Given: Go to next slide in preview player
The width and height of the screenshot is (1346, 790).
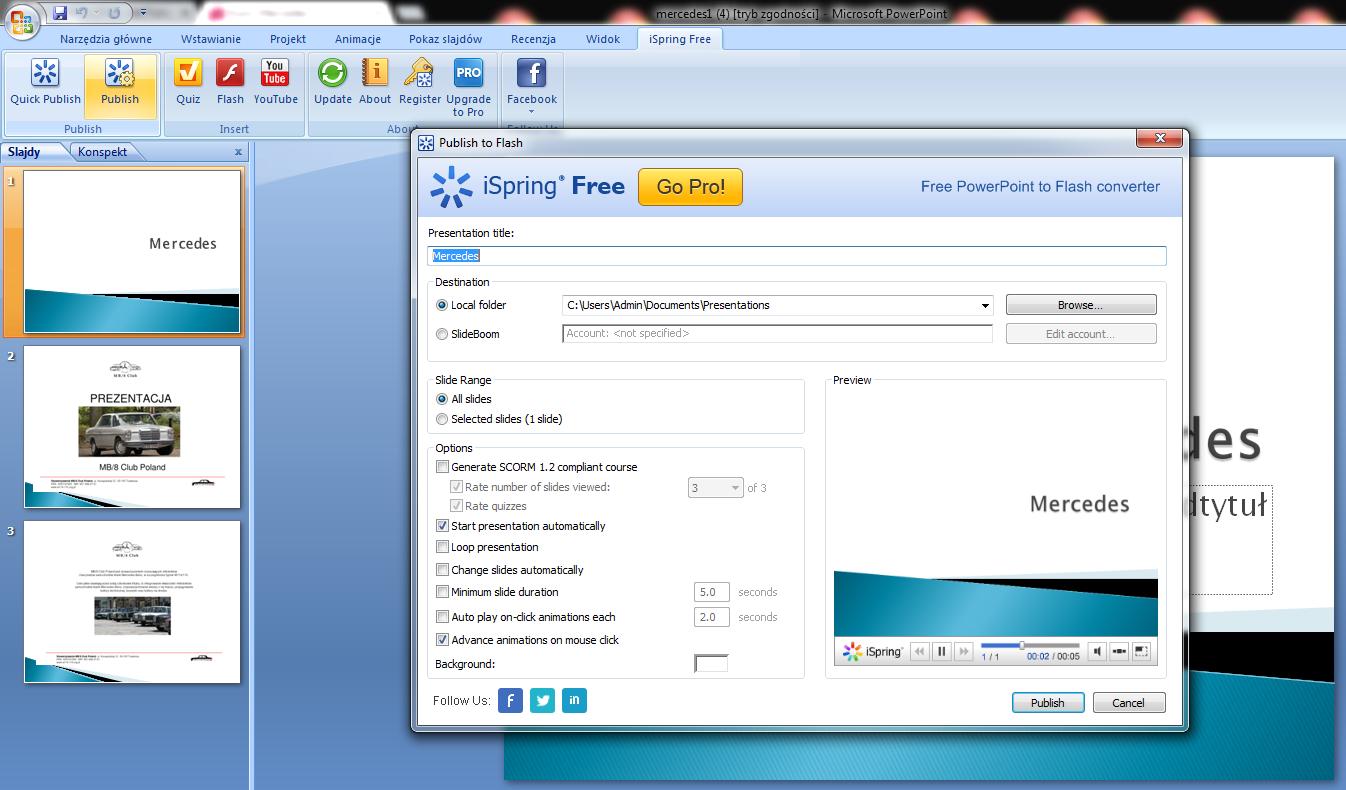Looking at the screenshot, I should pyautogui.click(x=963, y=652).
